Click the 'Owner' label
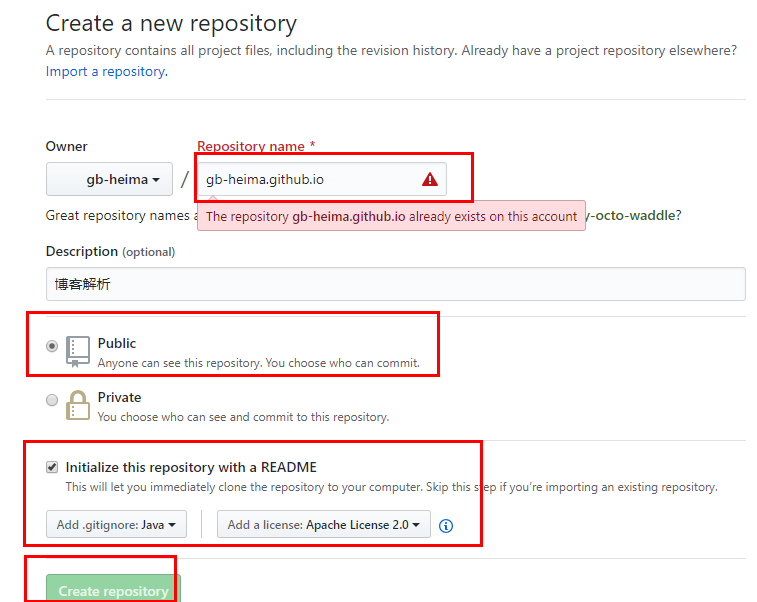Image resolution: width=757 pixels, height=602 pixels. point(67,146)
